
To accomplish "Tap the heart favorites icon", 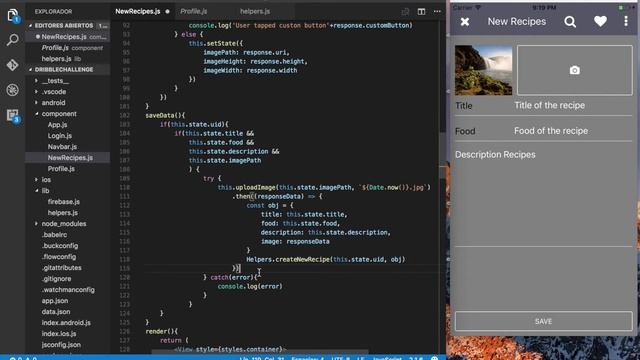I will pyautogui.click(x=600, y=21).
